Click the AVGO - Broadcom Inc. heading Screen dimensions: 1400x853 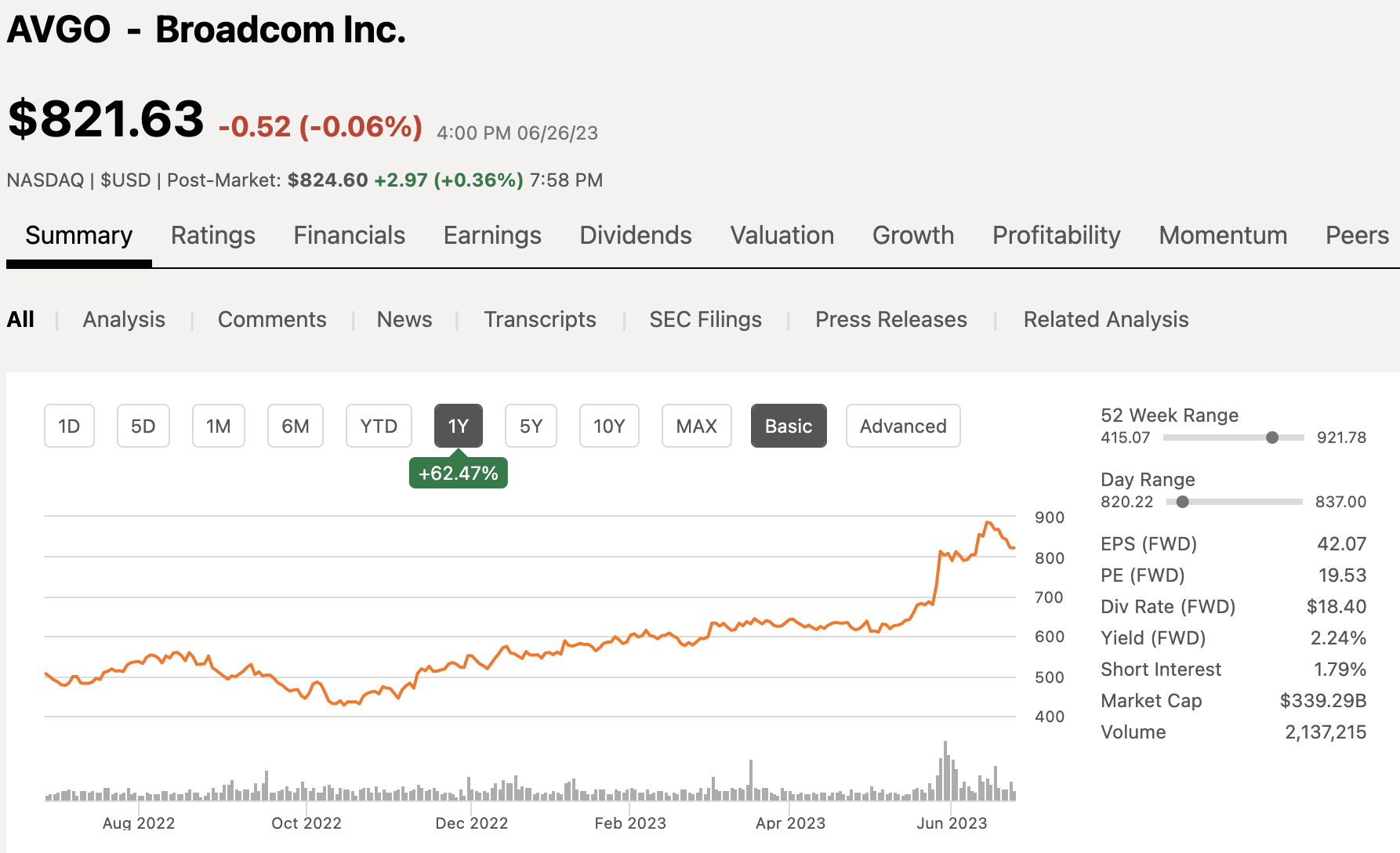pyautogui.click(x=206, y=30)
